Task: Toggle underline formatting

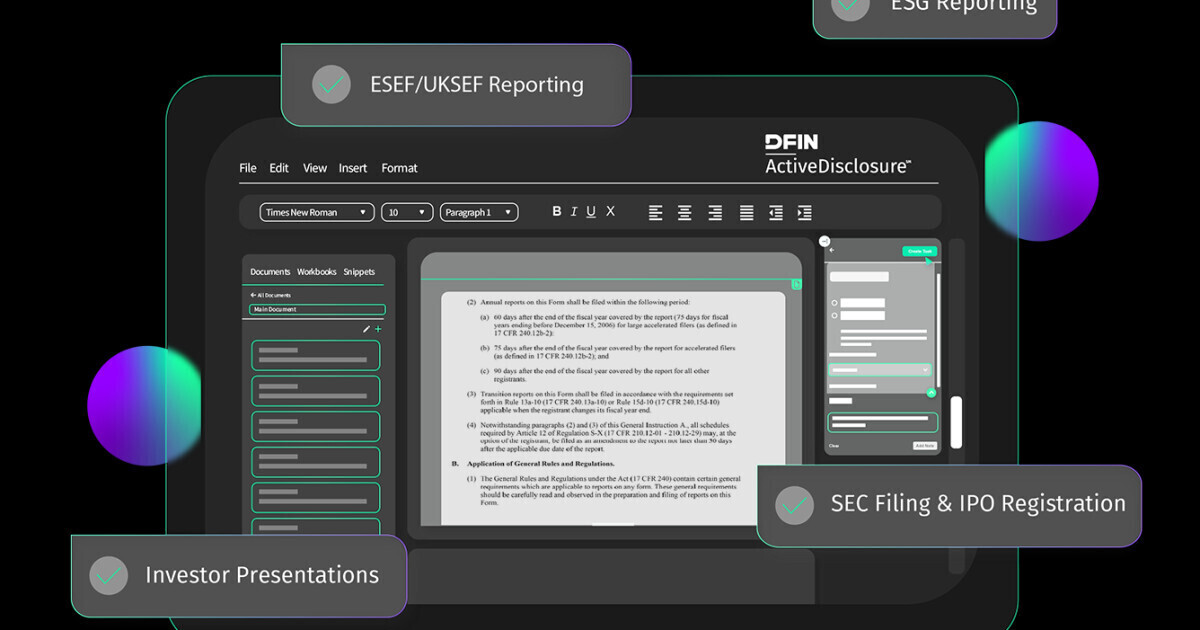Action: [591, 212]
